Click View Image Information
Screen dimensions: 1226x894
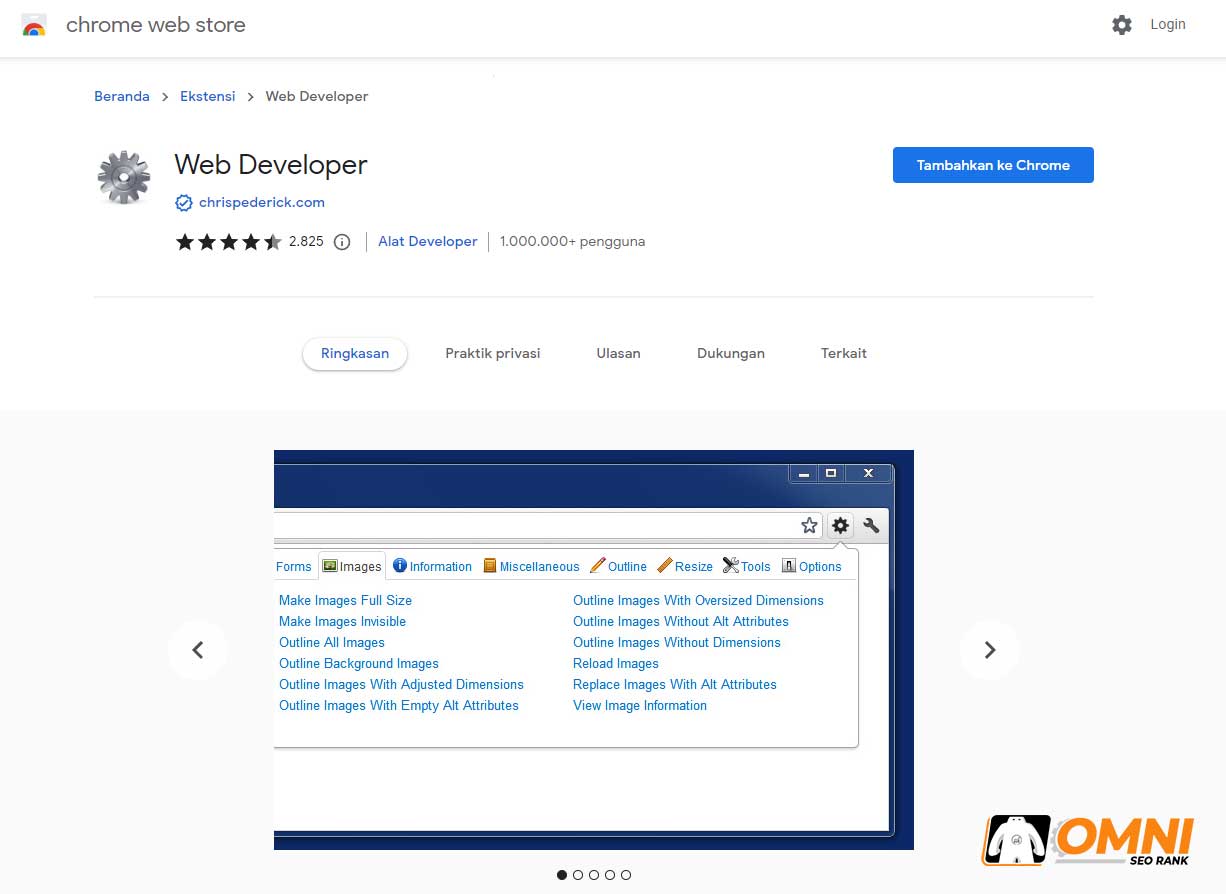(x=640, y=705)
